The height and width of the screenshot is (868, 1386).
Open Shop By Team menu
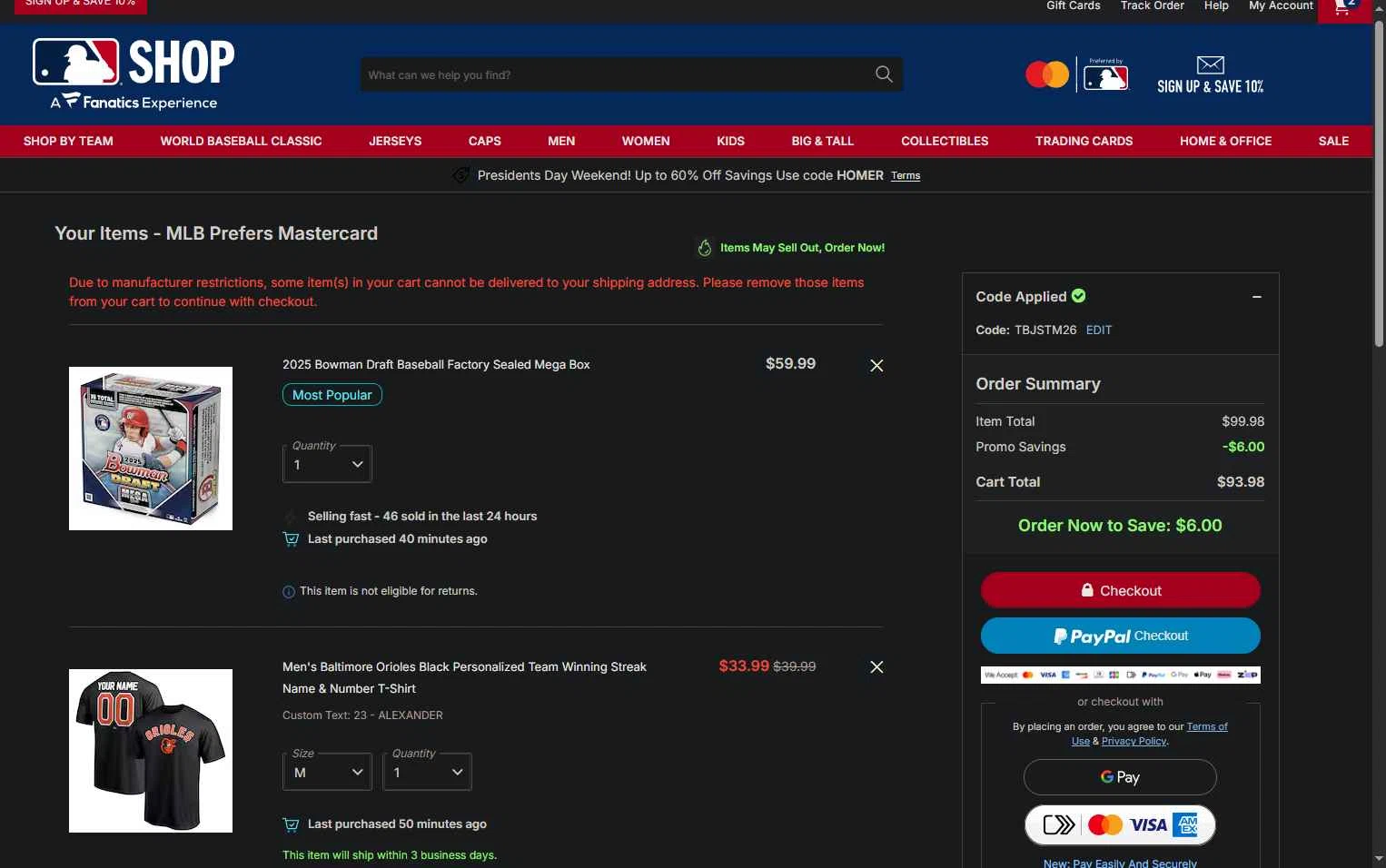pyautogui.click(x=68, y=141)
